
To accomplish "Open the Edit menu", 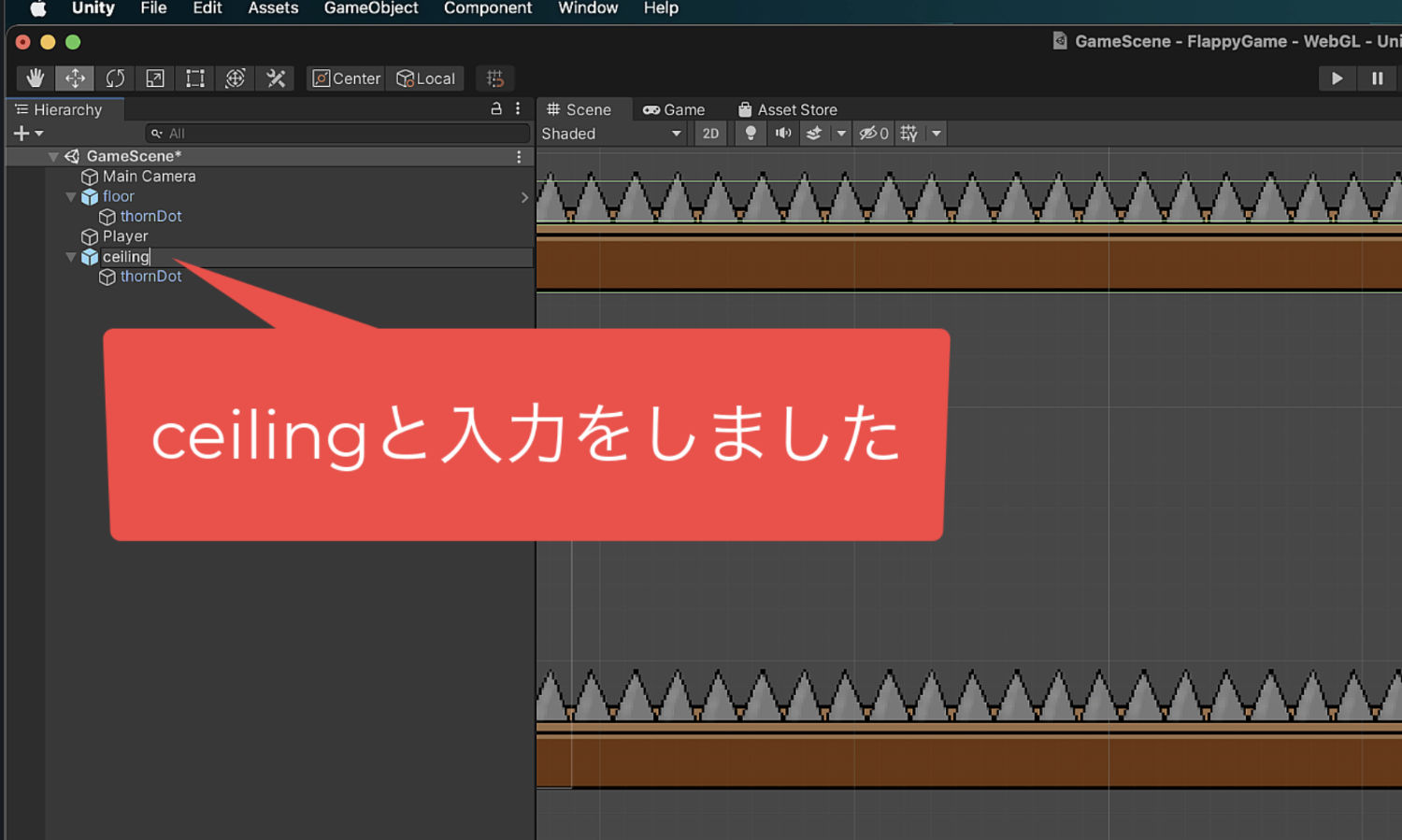I will 207,8.
